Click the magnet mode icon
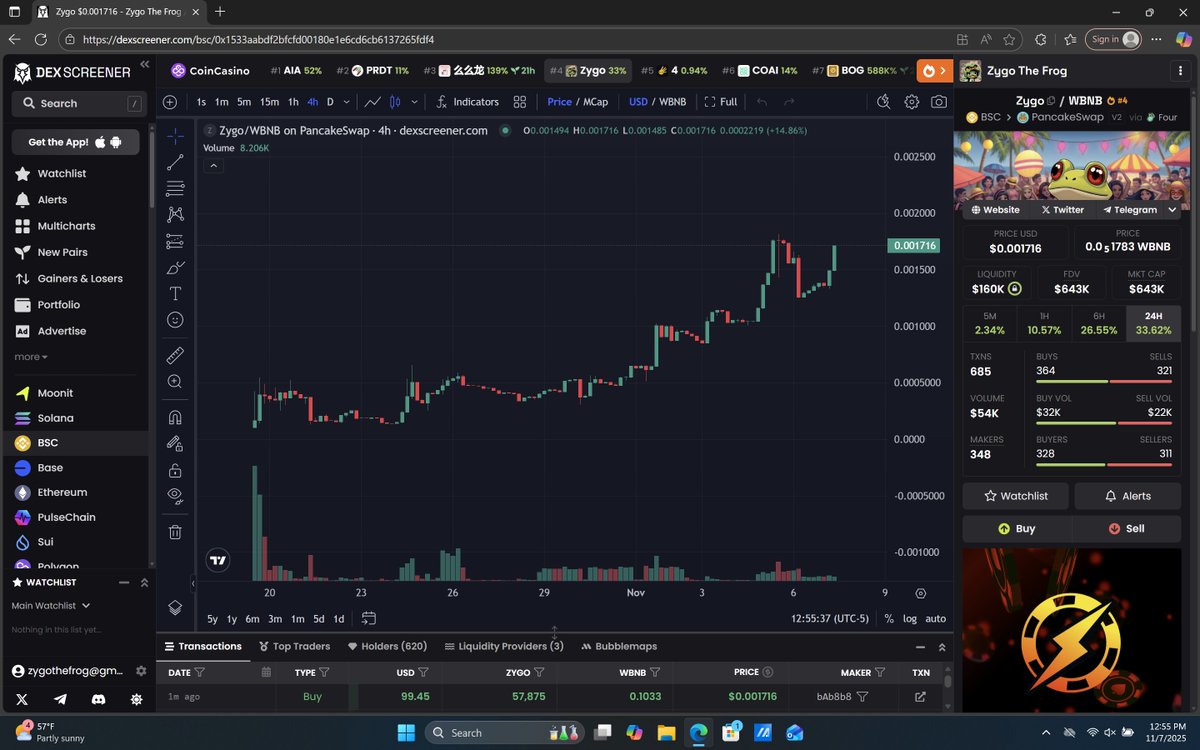Screen dimensions: 1200x750 click(175, 417)
